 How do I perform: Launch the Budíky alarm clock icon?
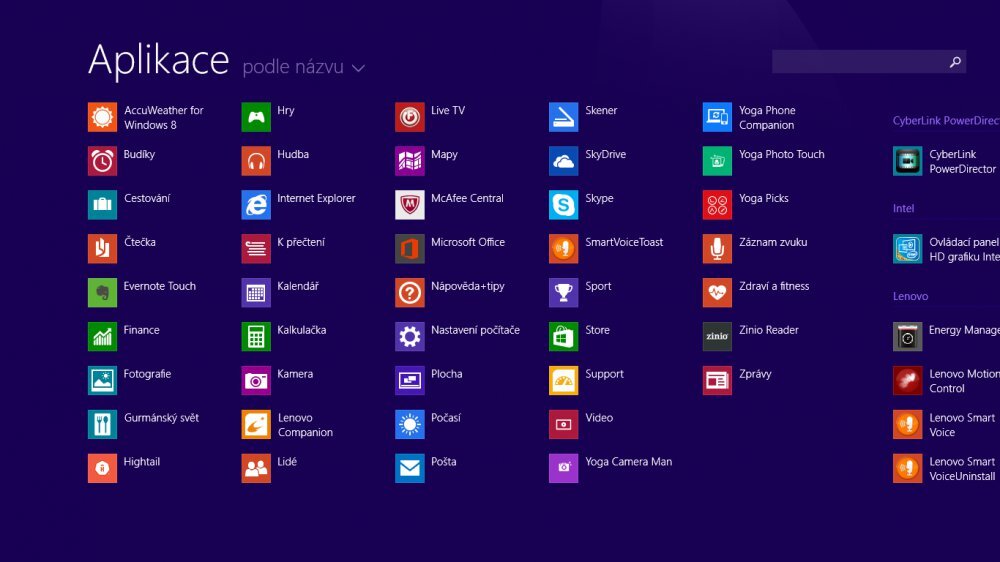(x=102, y=161)
